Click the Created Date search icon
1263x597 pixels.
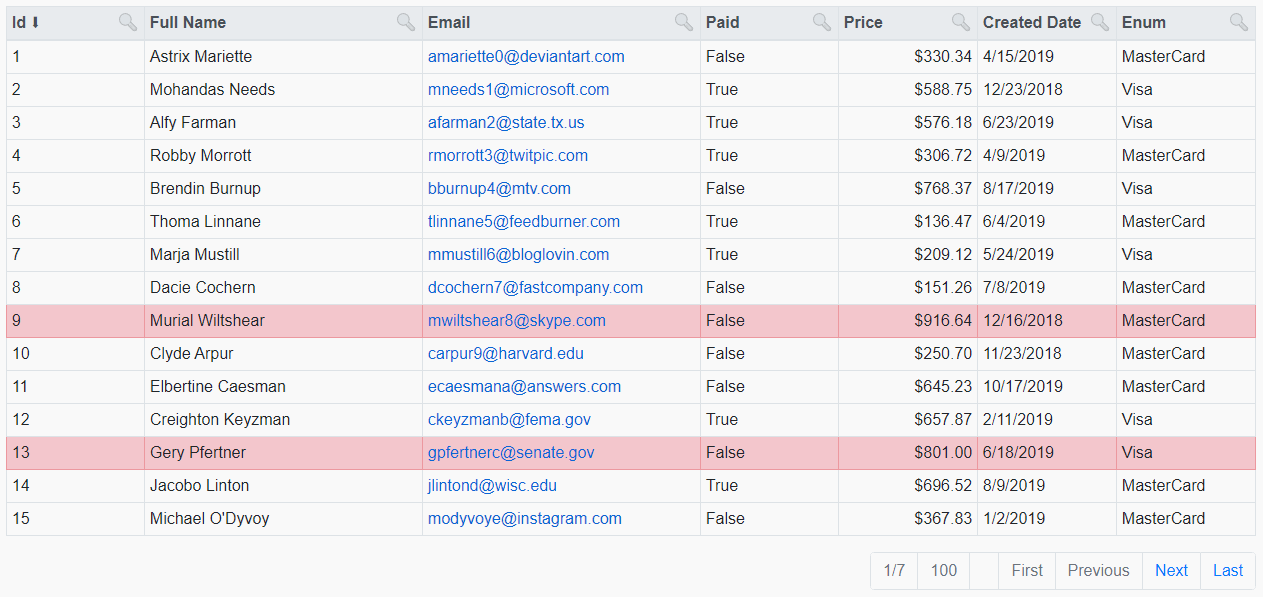1099,21
